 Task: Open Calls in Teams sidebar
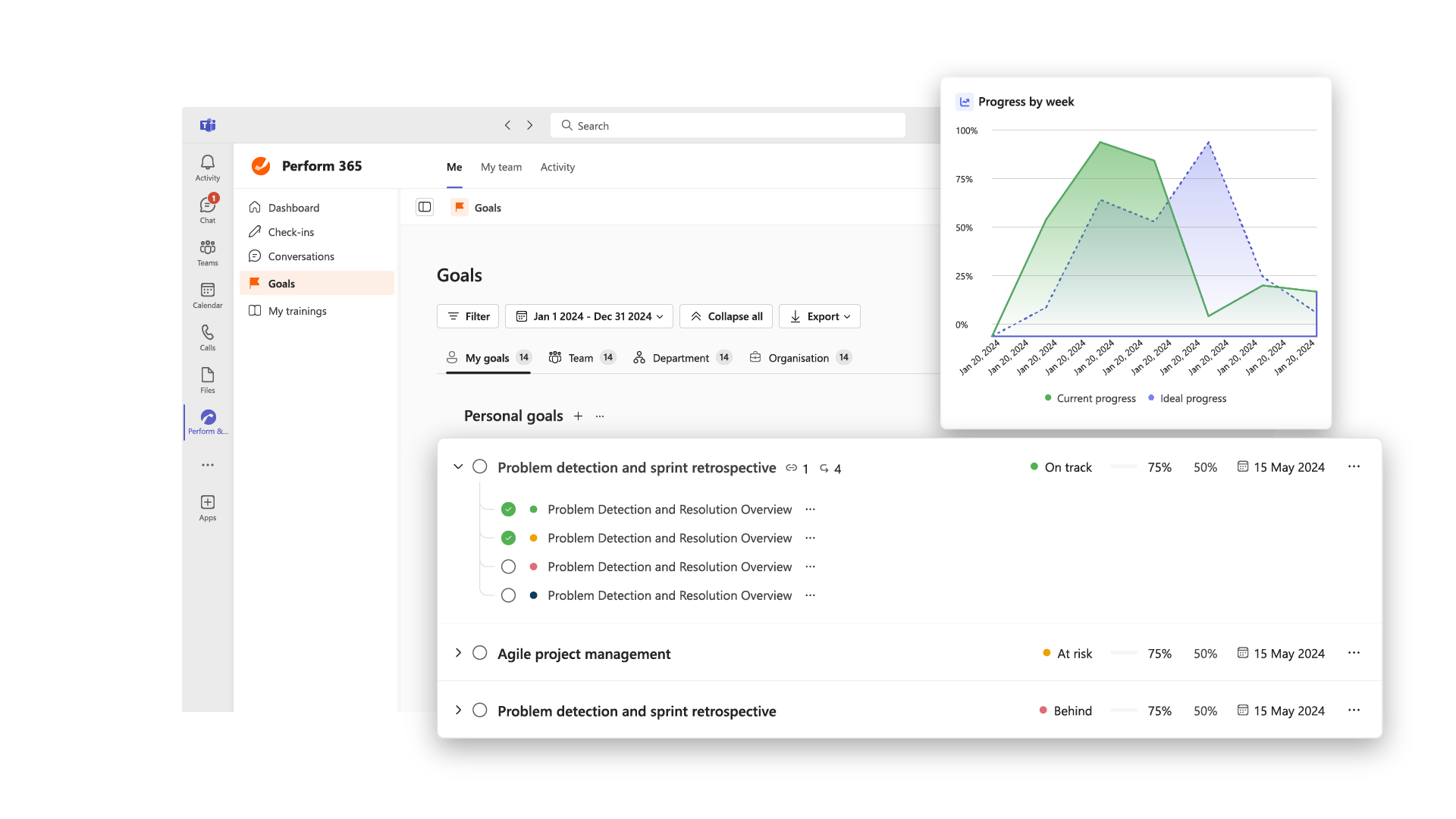pyautogui.click(x=207, y=337)
